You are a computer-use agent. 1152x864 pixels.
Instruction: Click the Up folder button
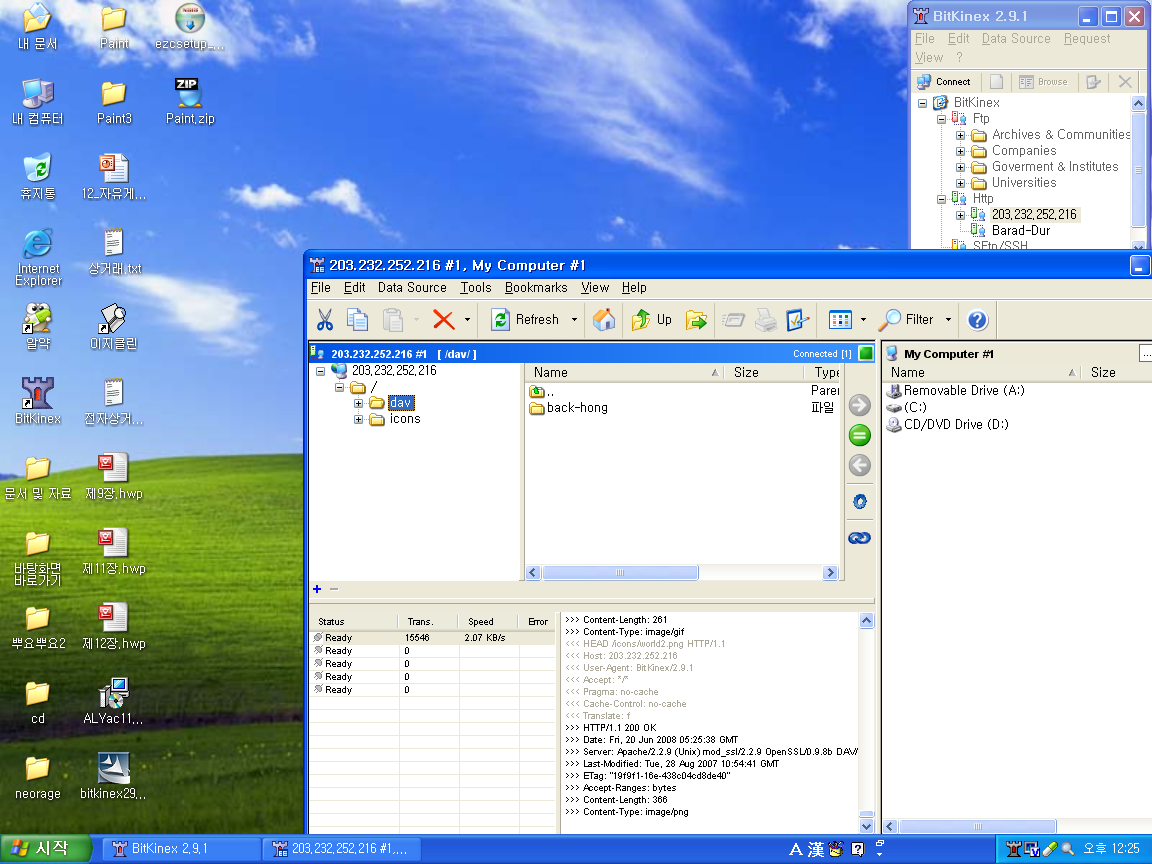click(x=652, y=320)
